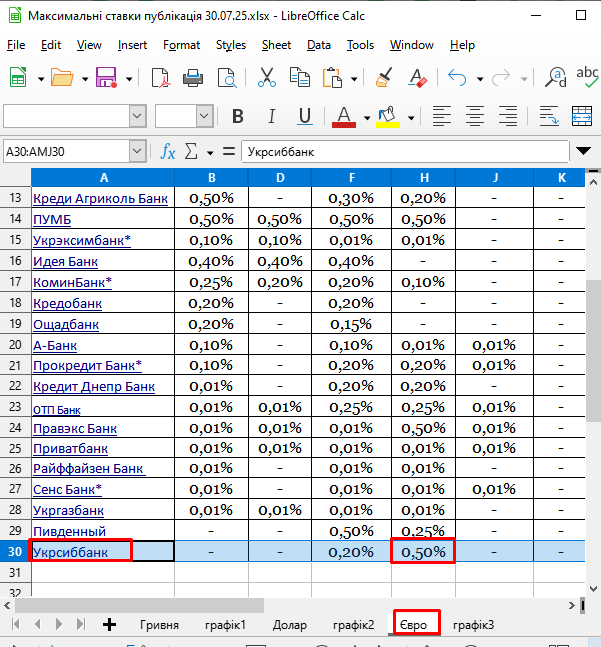Viewport: 601px width, 647px height.
Task: Apply the red font color
Action: (x=344, y=116)
